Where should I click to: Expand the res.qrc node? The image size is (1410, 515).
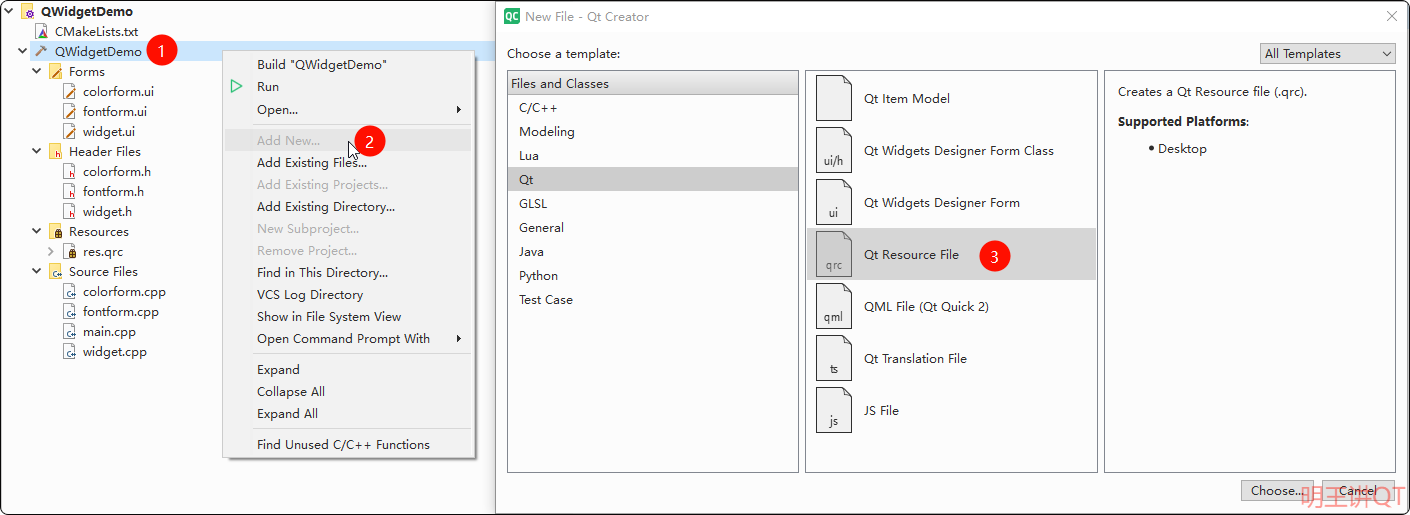click(51, 252)
